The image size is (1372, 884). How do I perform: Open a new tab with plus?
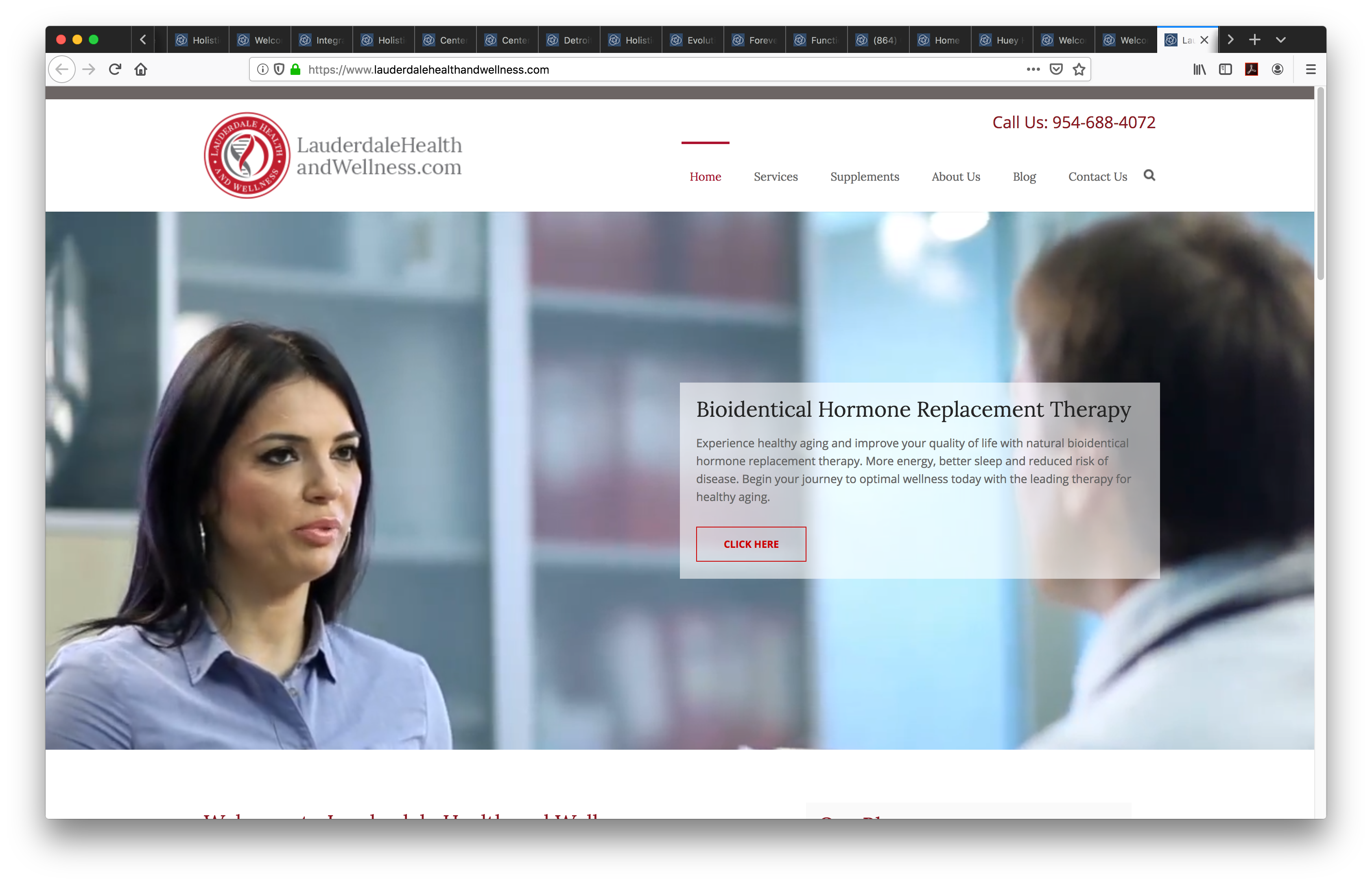point(1255,39)
